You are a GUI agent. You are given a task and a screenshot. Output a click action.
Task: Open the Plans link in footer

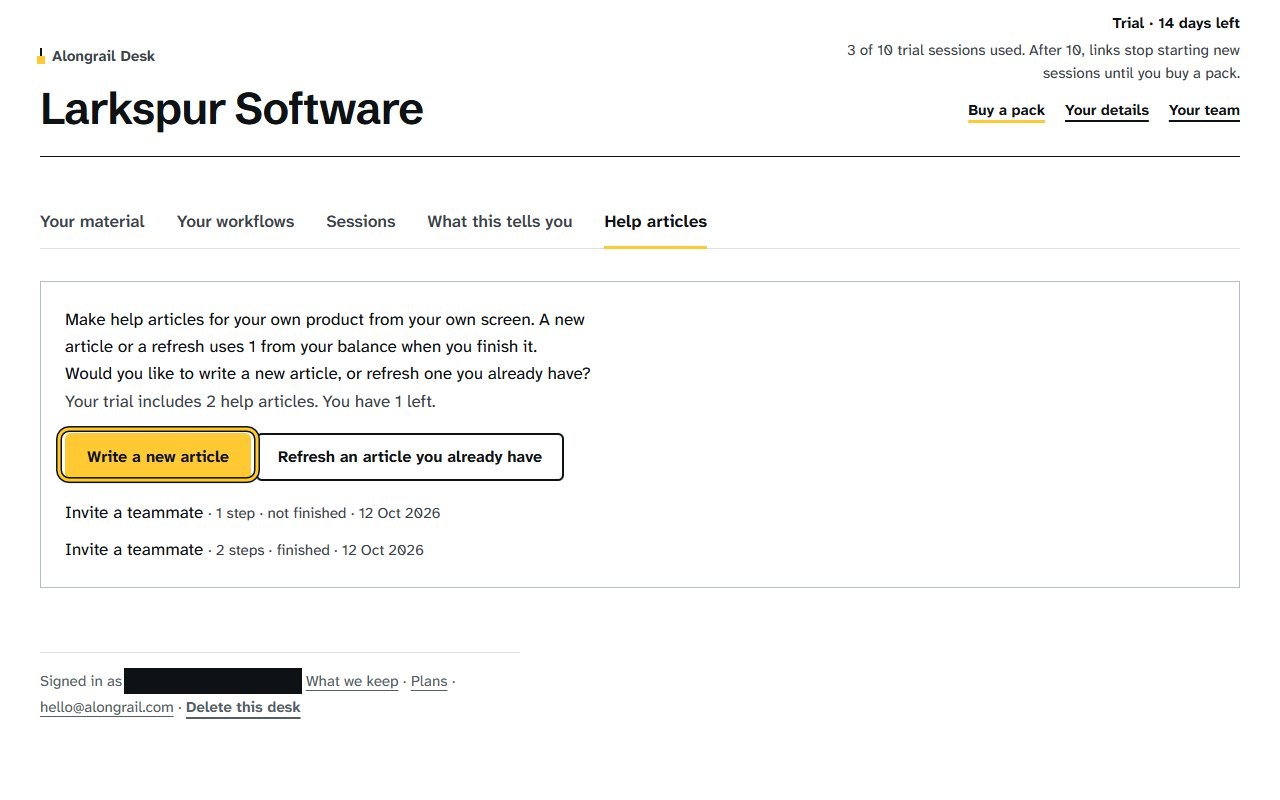point(429,681)
